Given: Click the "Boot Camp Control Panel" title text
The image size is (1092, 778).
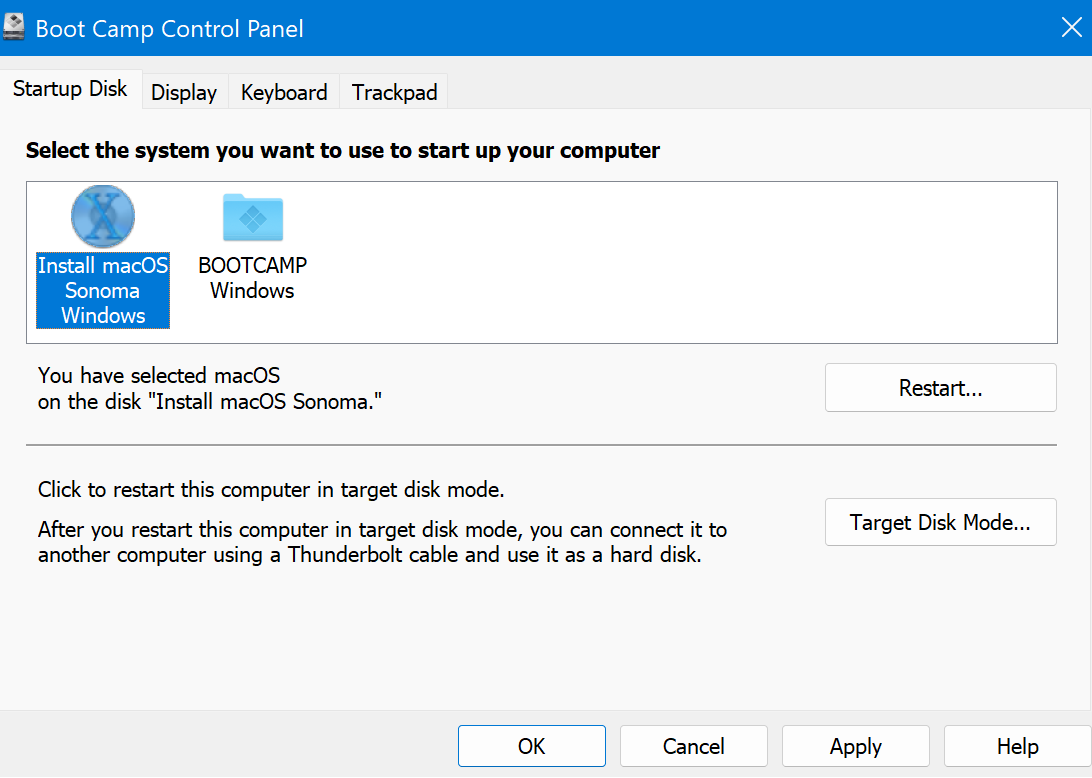Looking at the screenshot, I should click(x=169, y=29).
